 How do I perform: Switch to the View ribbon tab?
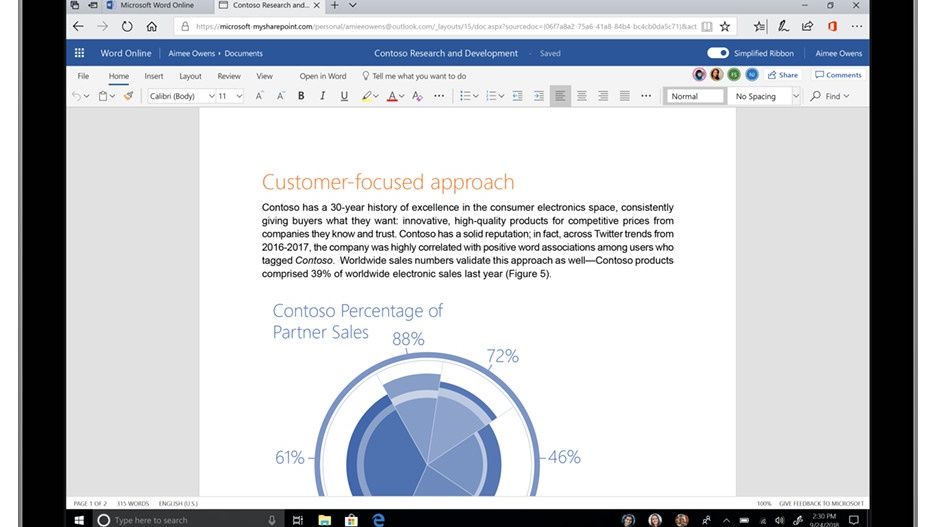(264, 76)
